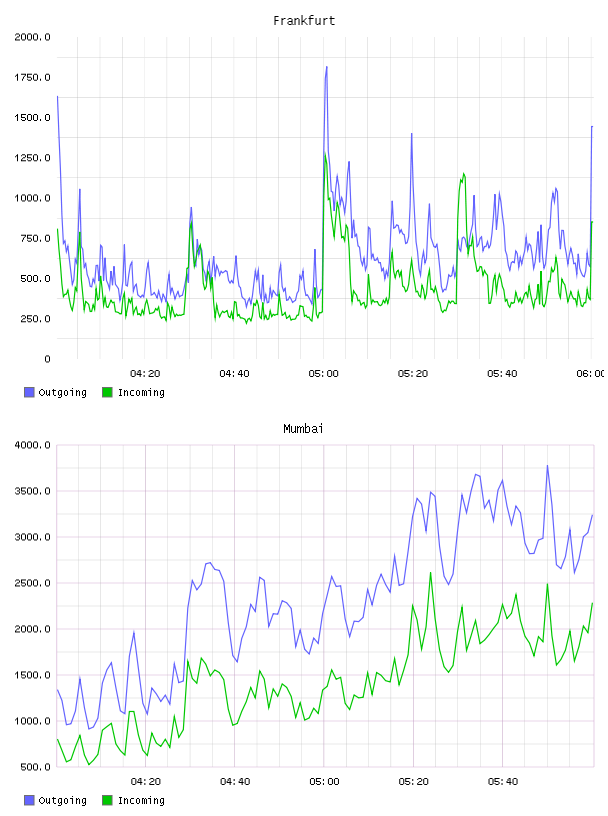Click the 04:40 time label under Mumbai chart

(x=235, y=782)
